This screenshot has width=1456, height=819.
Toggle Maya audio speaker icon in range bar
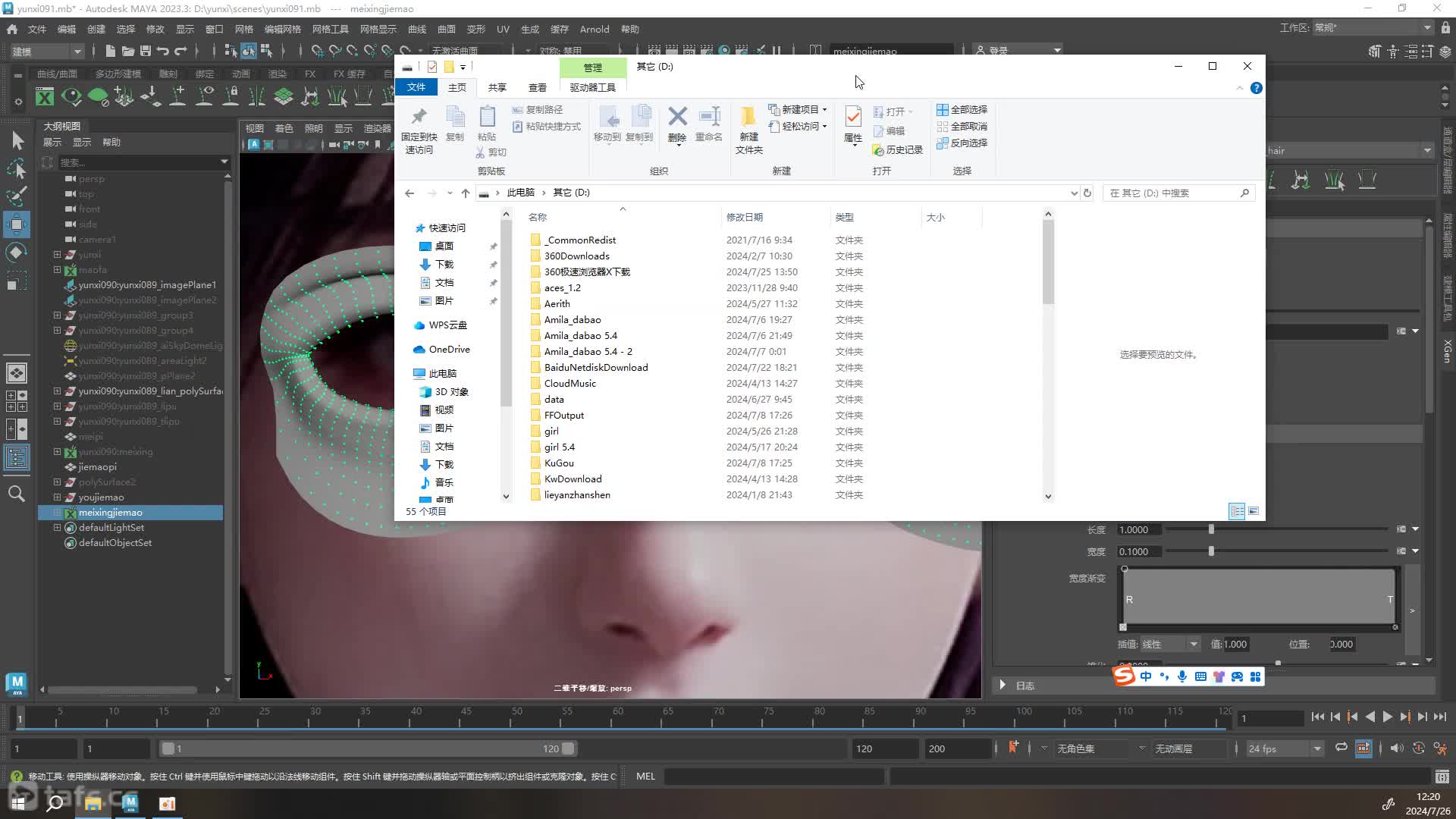pos(1396,748)
